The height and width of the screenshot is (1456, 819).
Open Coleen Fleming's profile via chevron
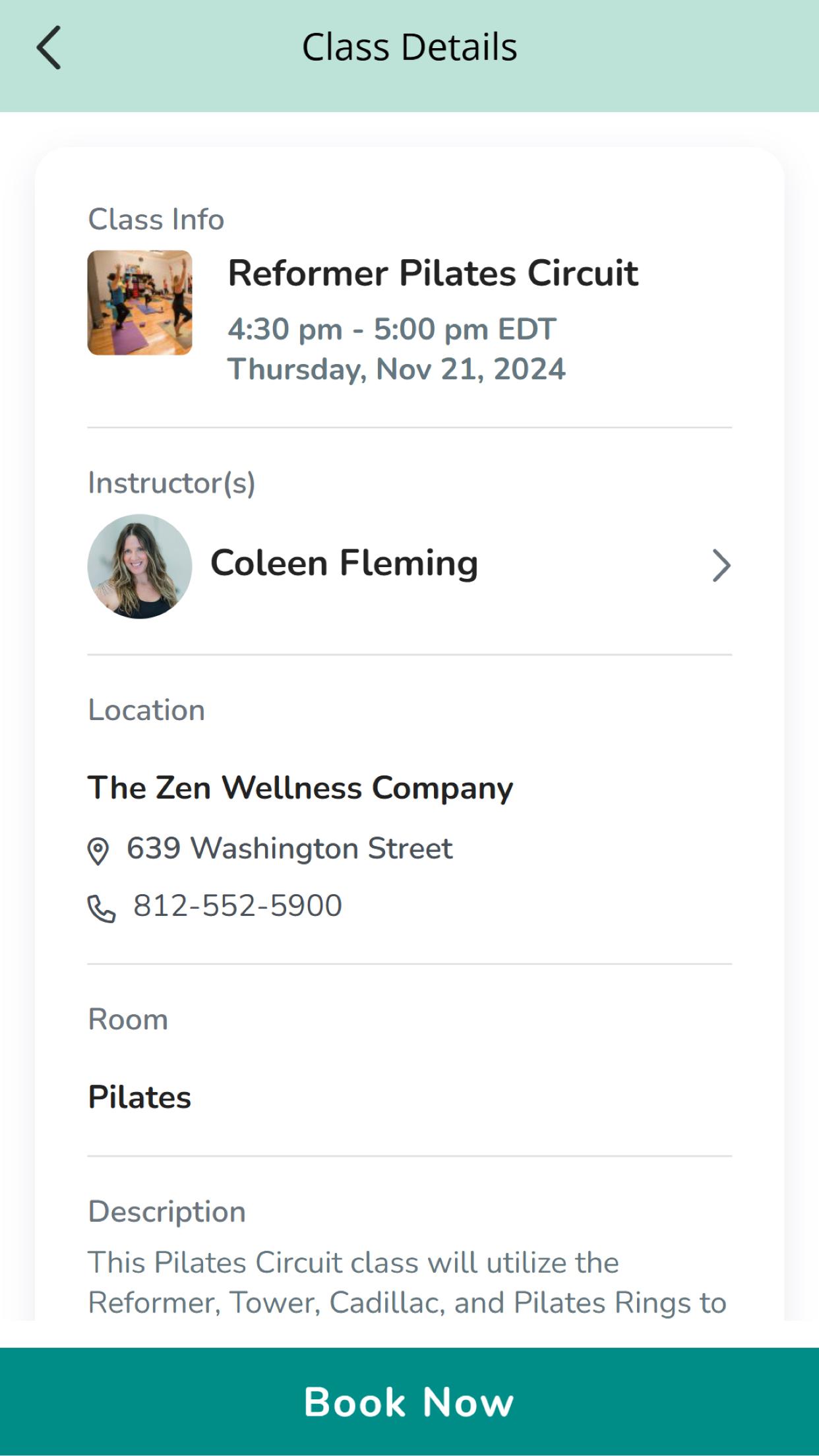[721, 566]
